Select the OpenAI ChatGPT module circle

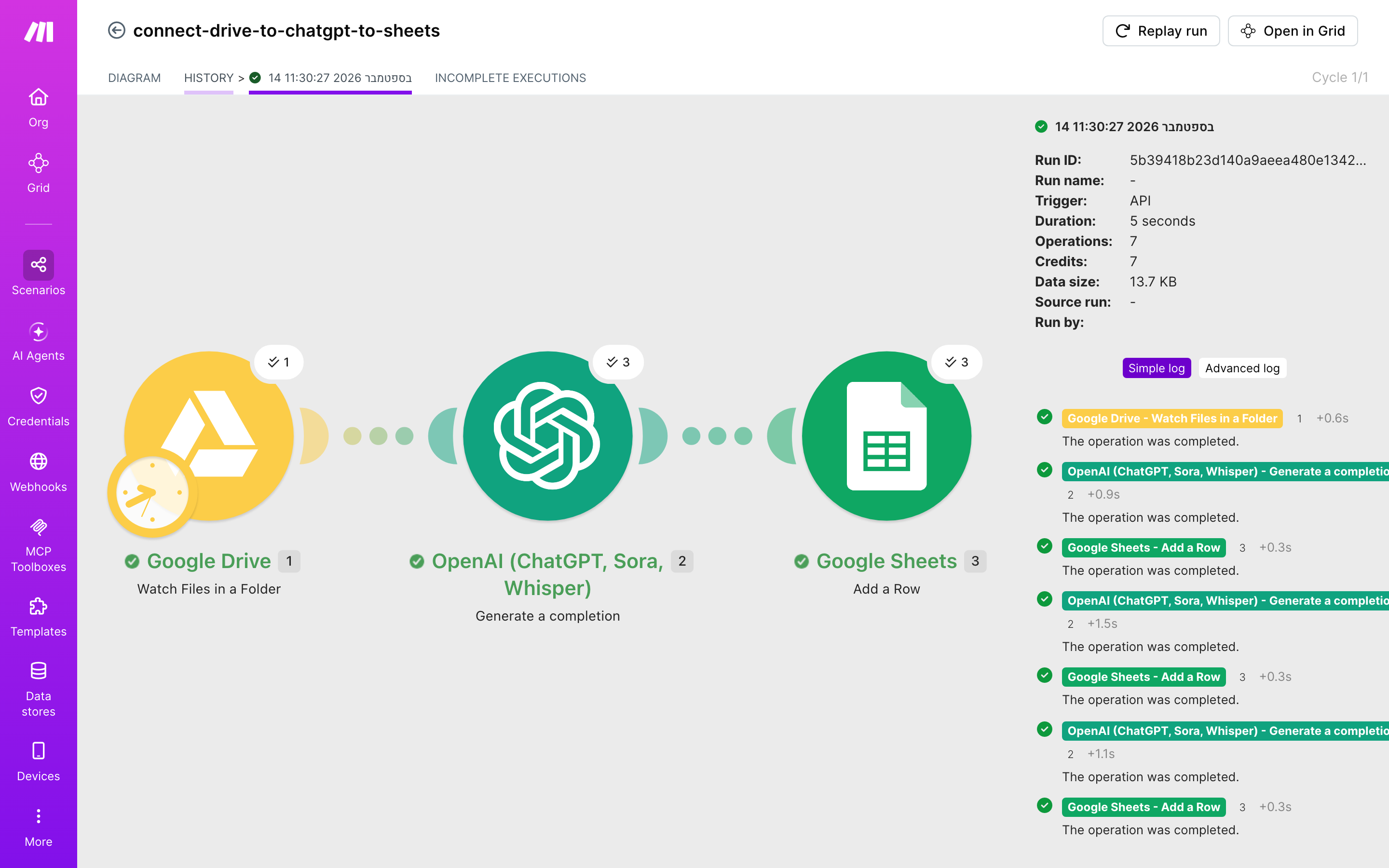[x=547, y=436]
